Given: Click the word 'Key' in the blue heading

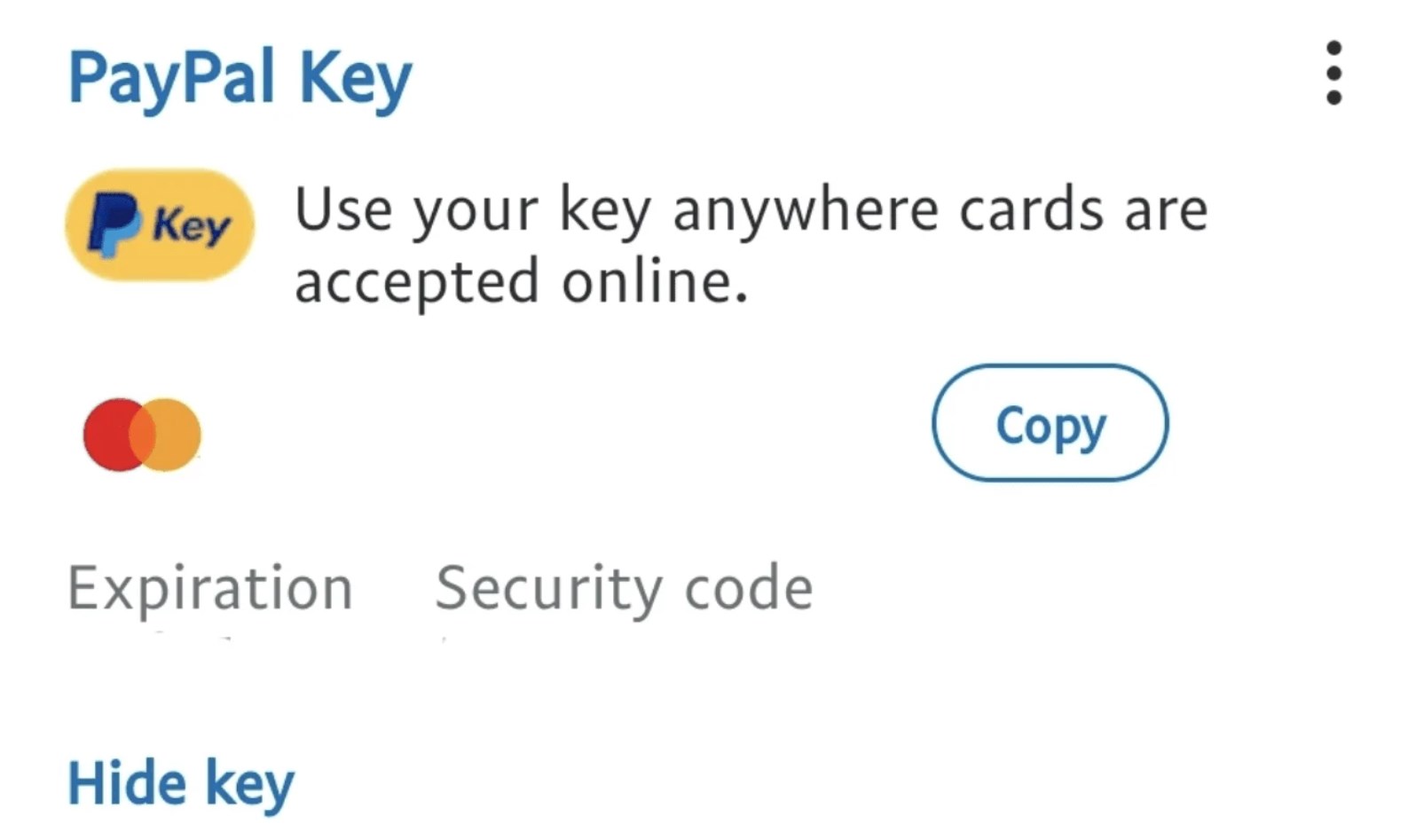Looking at the screenshot, I should pyautogui.click(x=355, y=78).
